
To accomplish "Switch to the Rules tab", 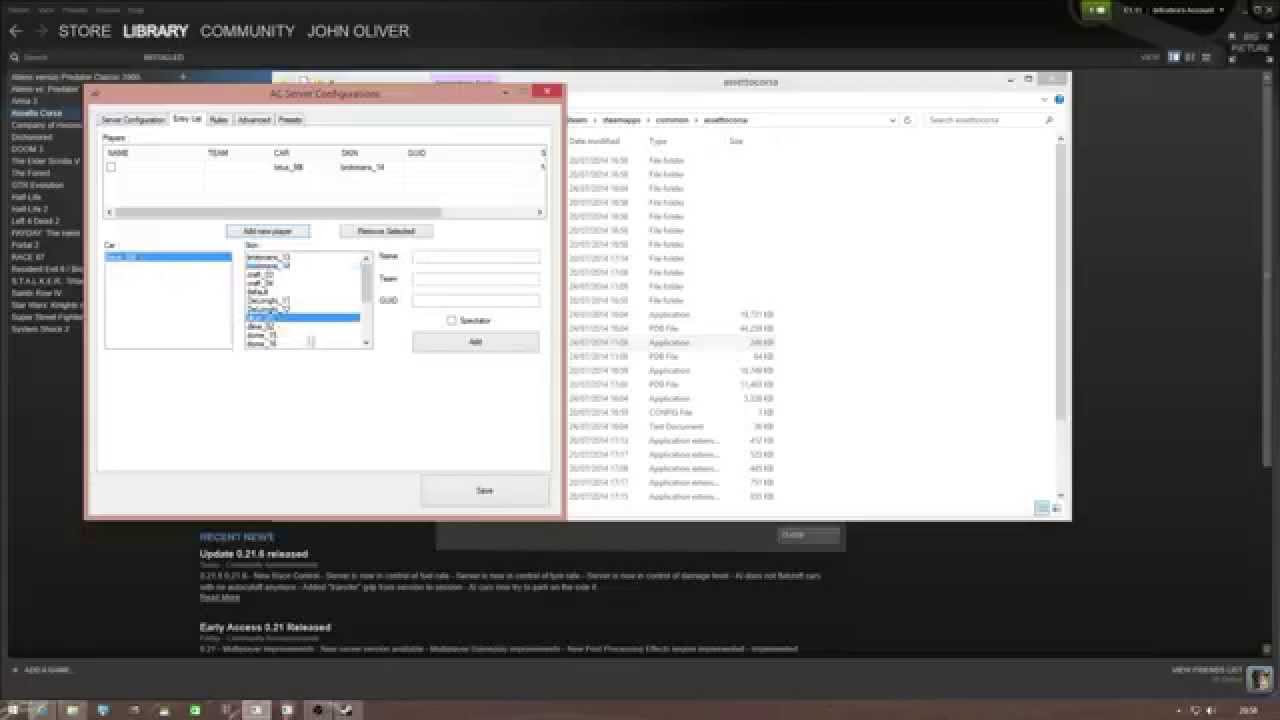I will (x=219, y=120).
